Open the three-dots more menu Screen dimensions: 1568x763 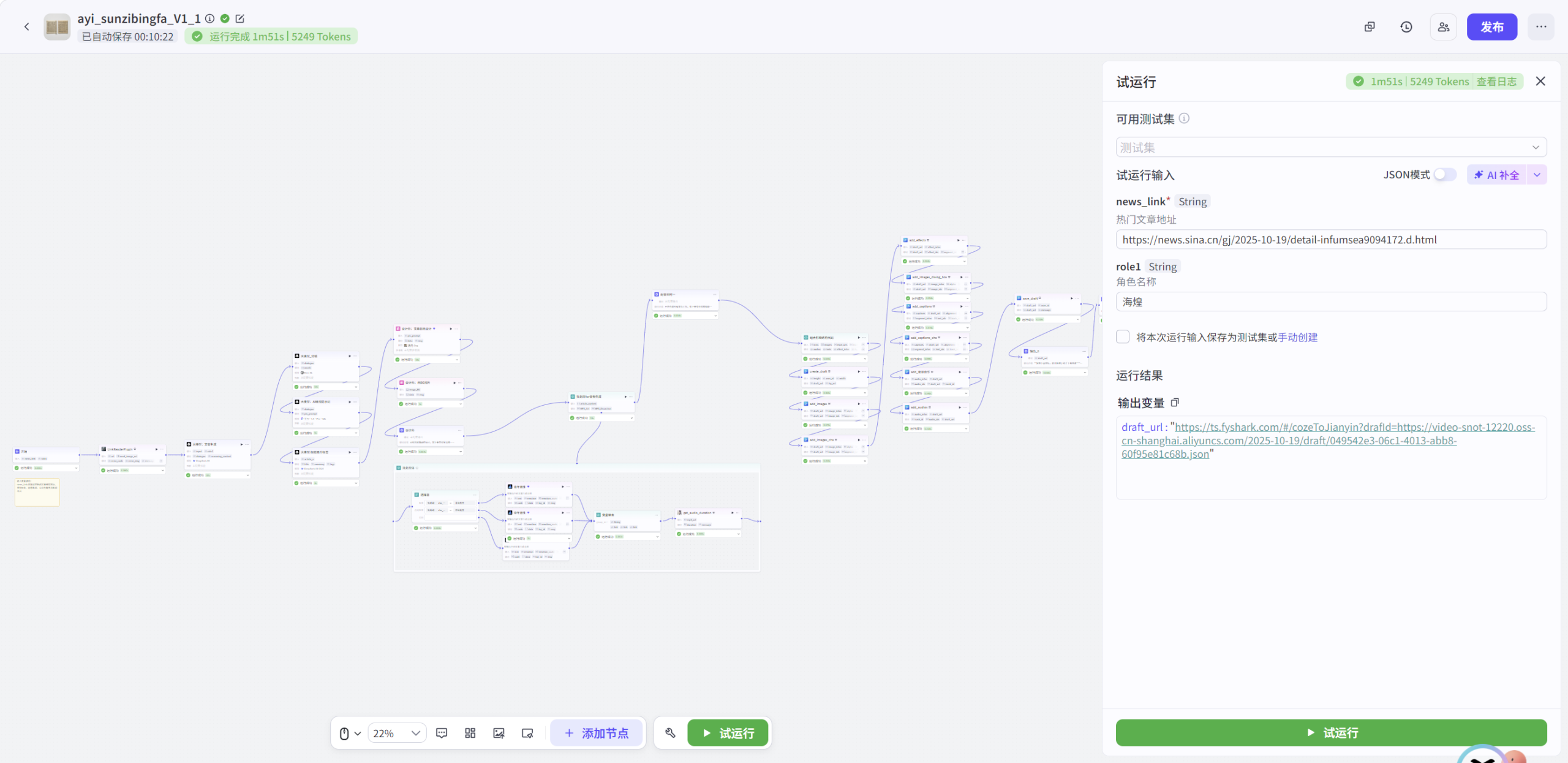click(1541, 27)
